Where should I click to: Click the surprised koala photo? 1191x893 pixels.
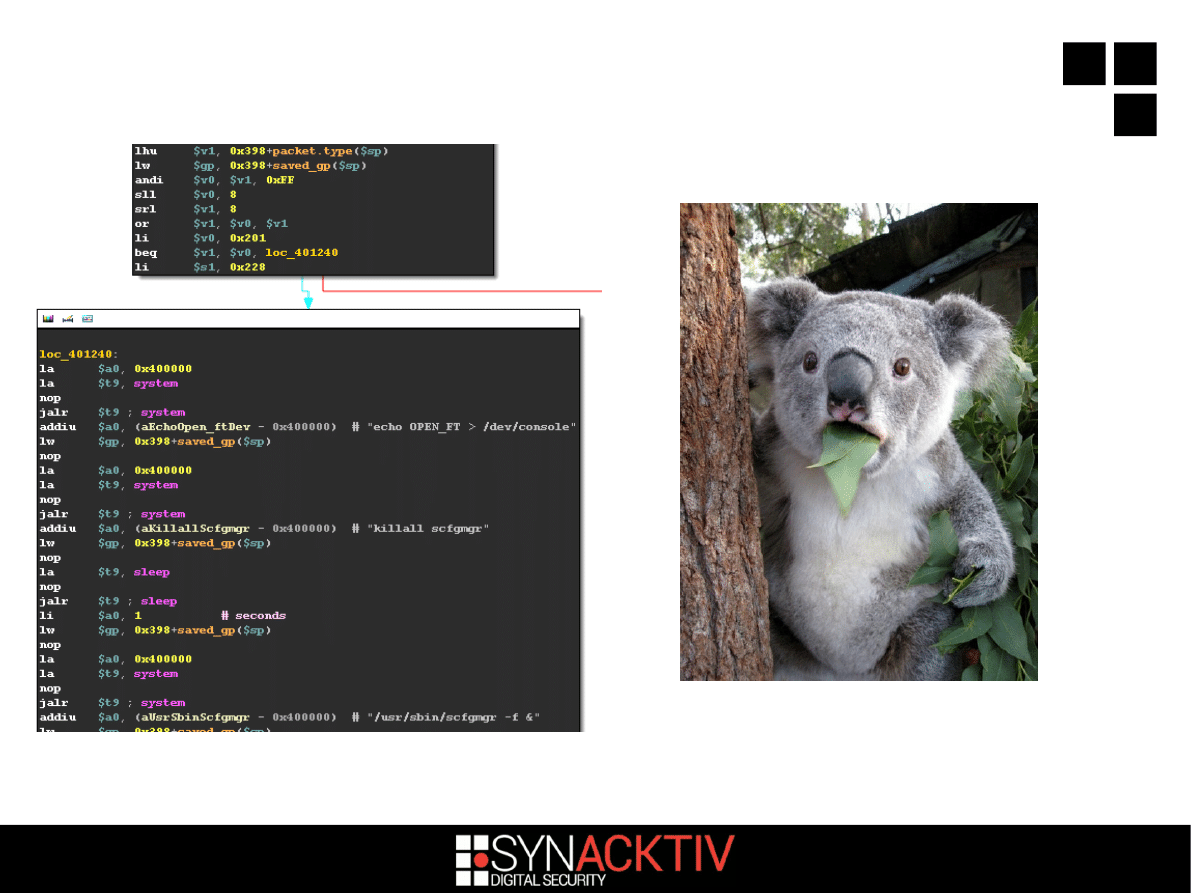pos(858,441)
